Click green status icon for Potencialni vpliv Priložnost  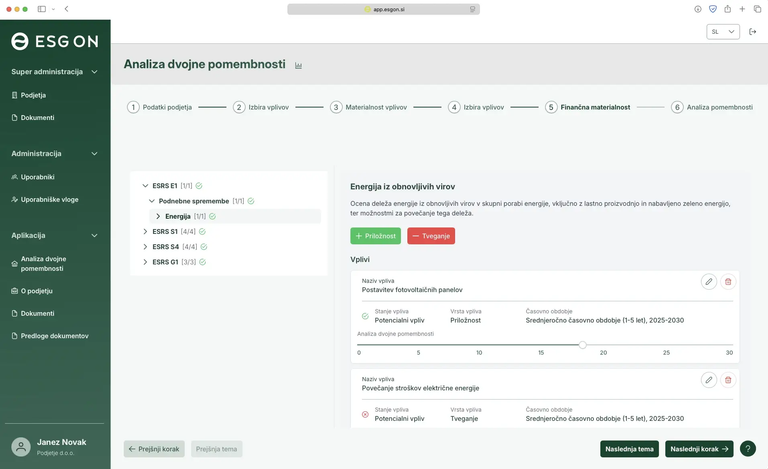tap(365, 316)
